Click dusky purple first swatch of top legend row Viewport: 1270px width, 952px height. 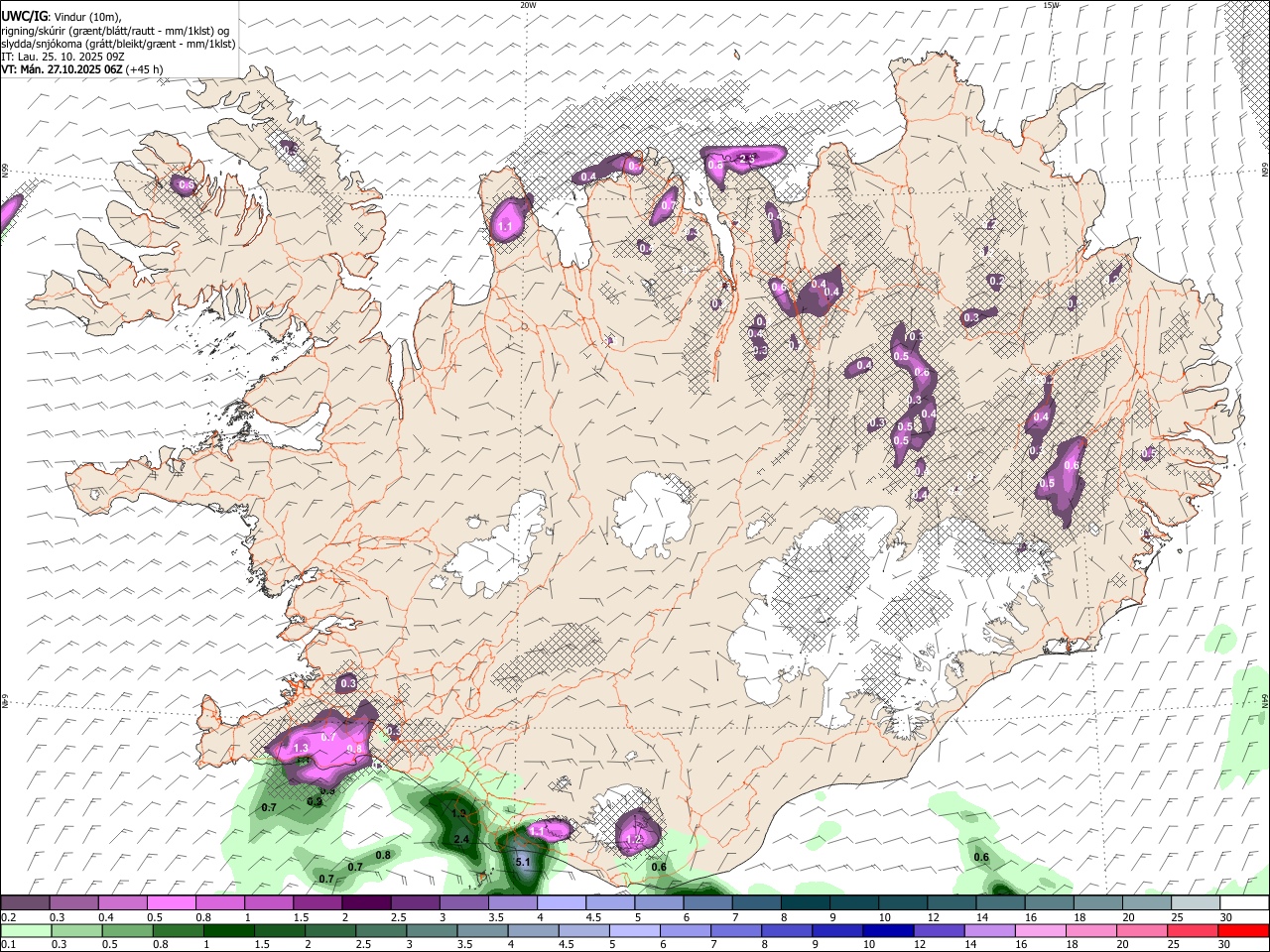[x=25, y=903]
